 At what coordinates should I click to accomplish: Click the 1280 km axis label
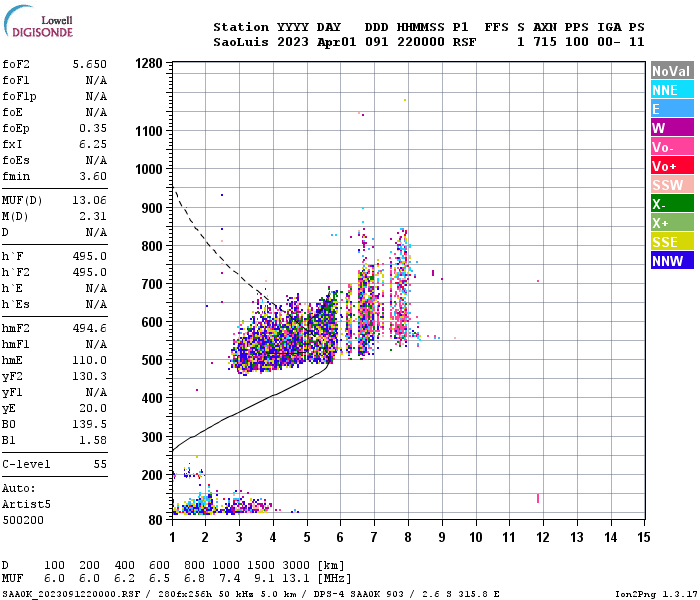pos(149,63)
